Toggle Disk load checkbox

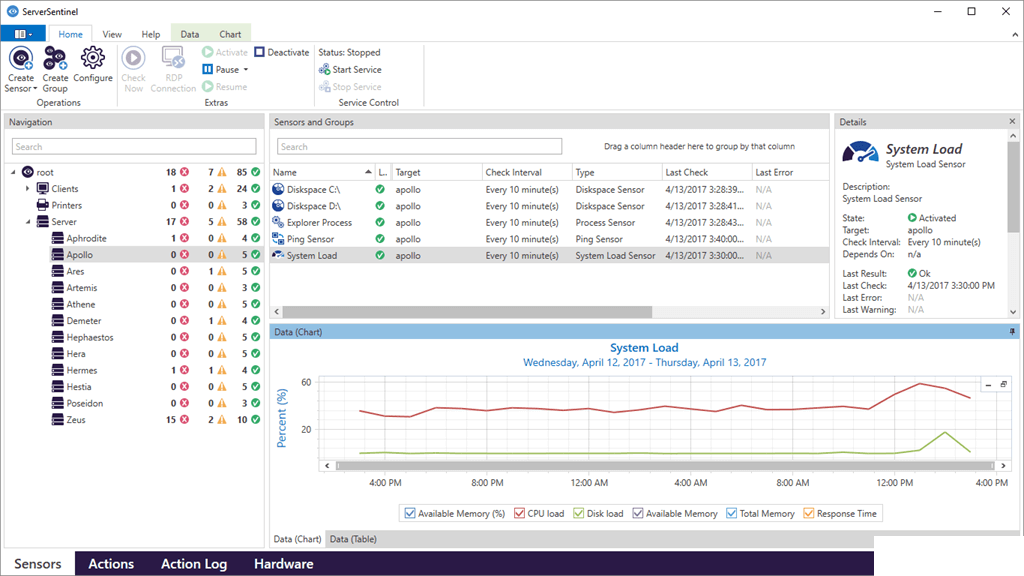point(579,513)
